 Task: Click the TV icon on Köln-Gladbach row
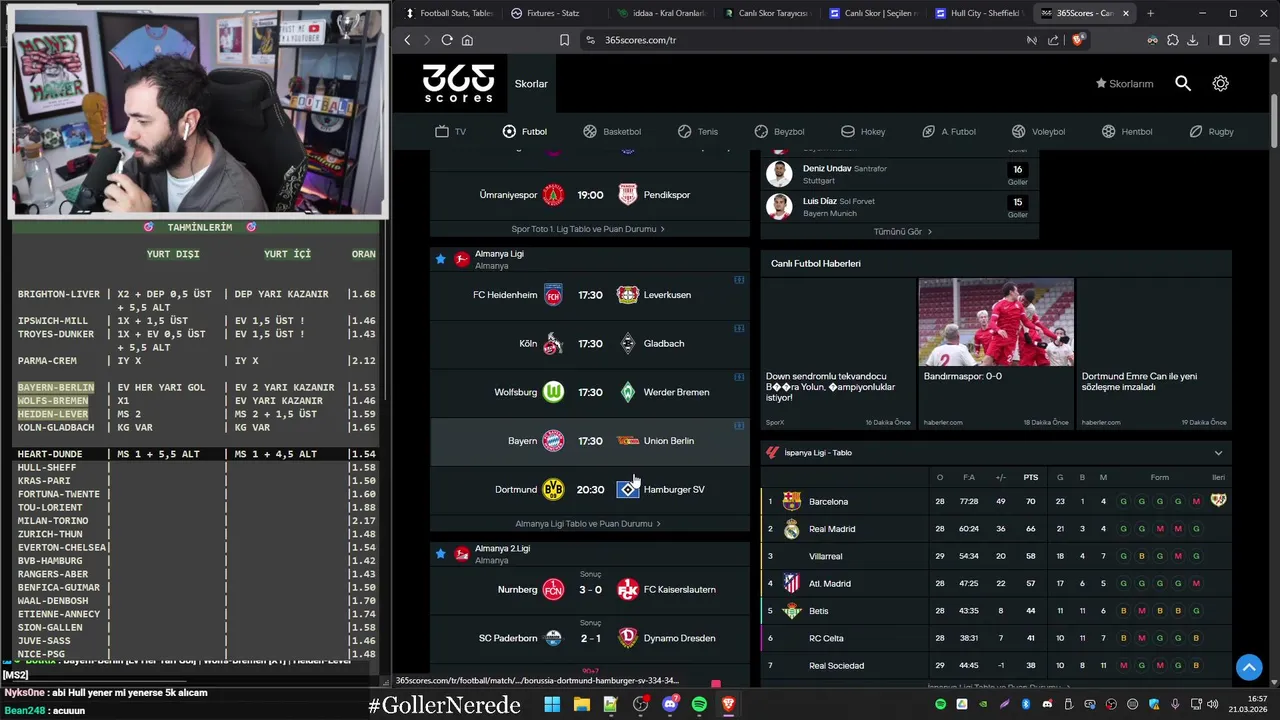[739, 328]
